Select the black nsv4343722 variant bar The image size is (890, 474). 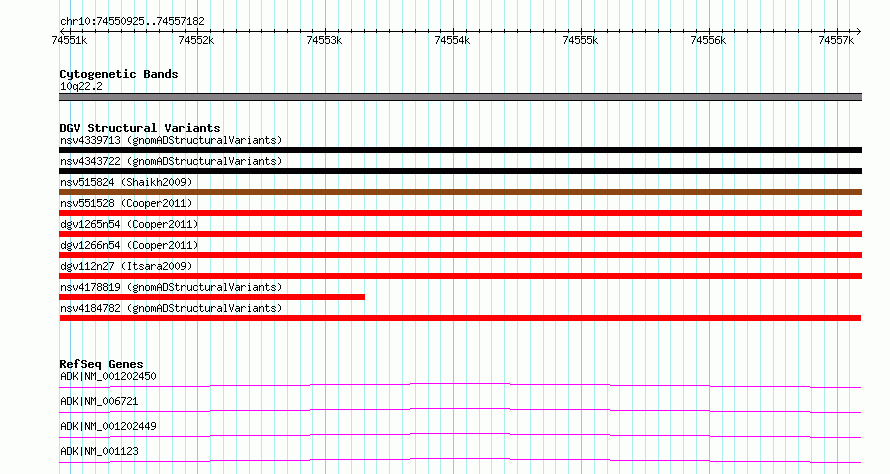[x=460, y=171]
